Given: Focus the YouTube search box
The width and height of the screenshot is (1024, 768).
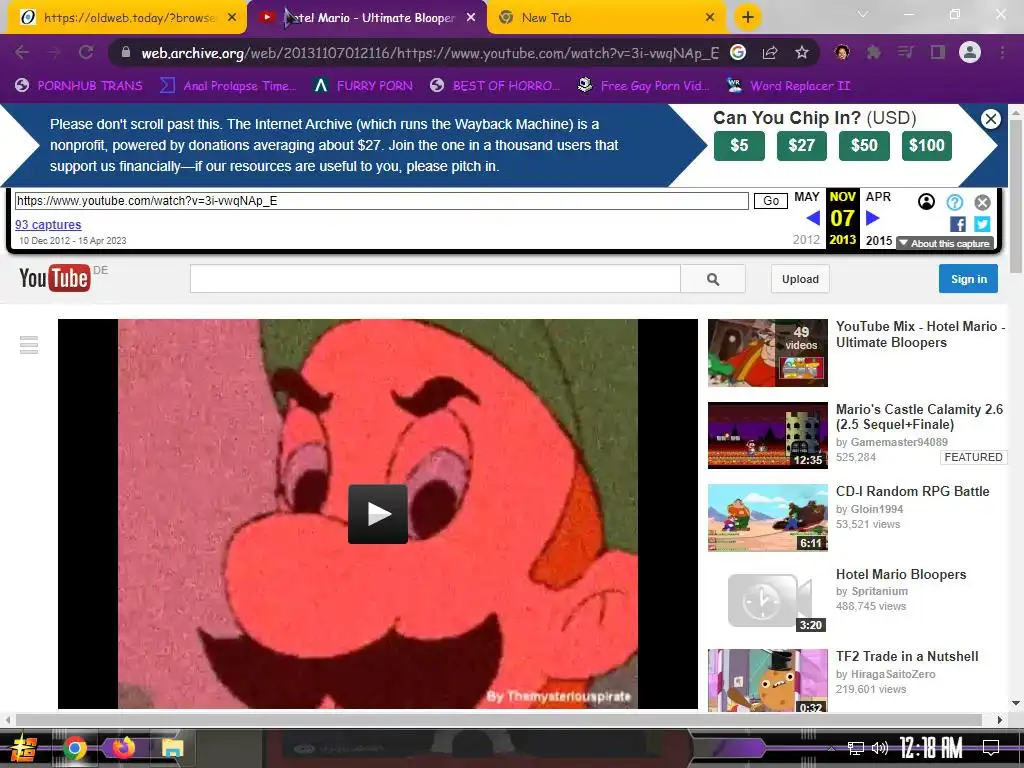Looking at the screenshot, I should pyautogui.click(x=436, y=280).
